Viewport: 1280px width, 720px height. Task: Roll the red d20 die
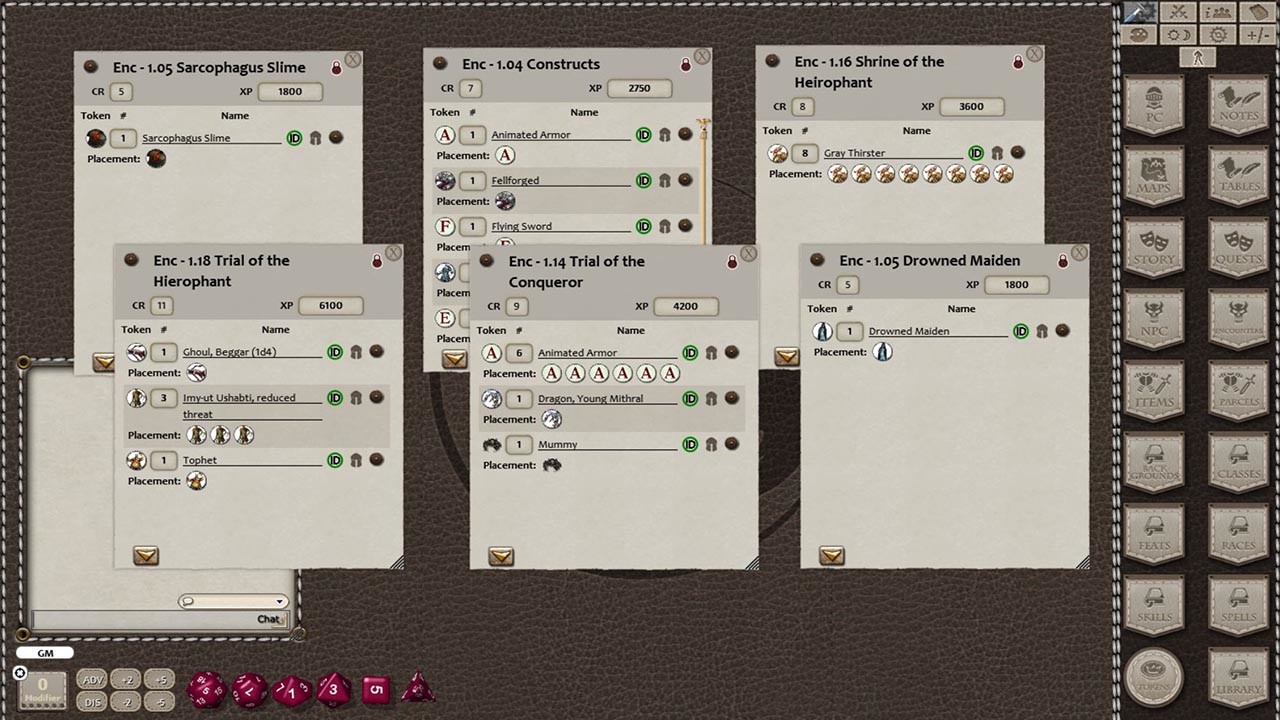point(207,689)
